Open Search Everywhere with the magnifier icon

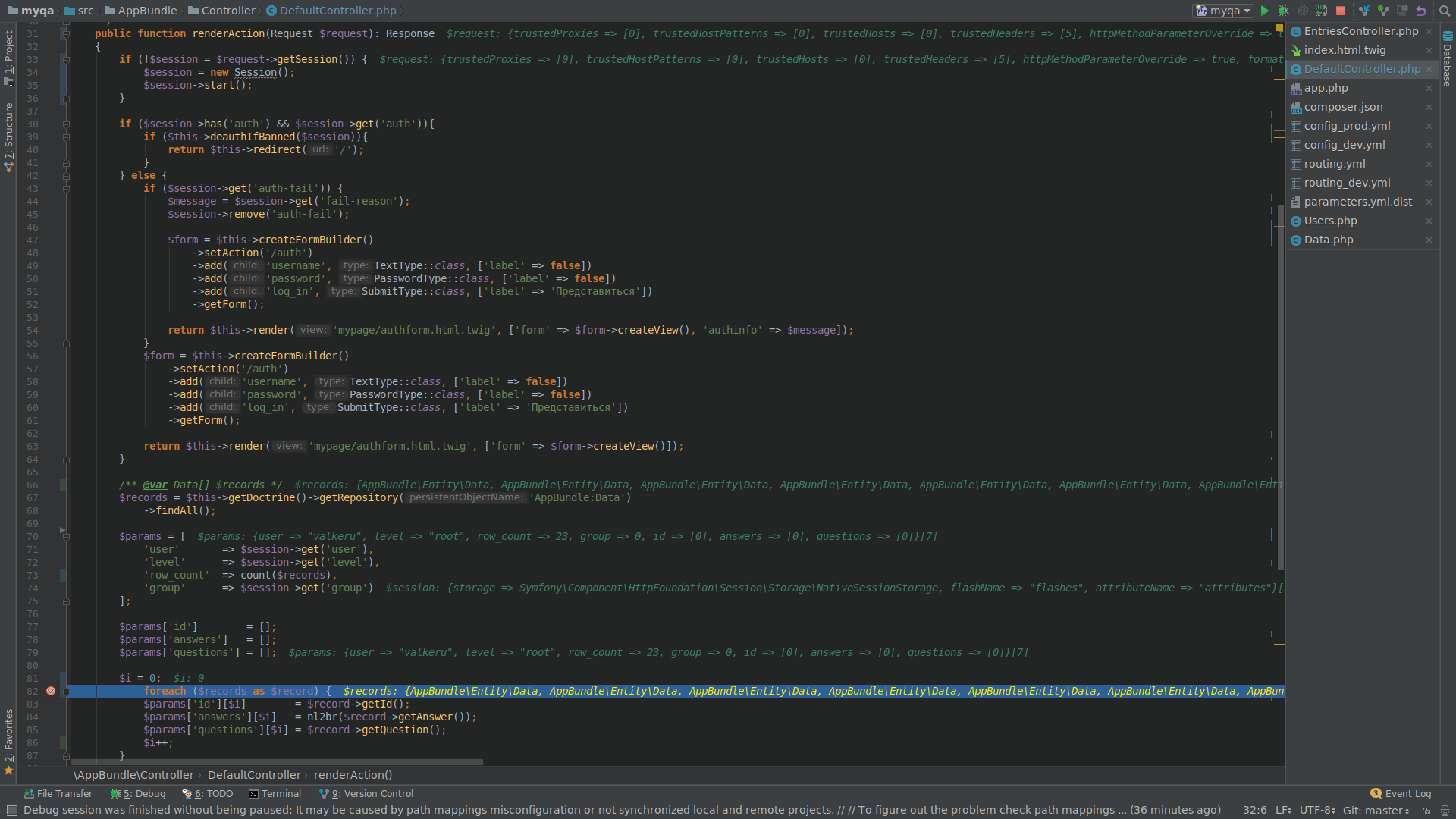pyautogui.click(x=1445, y=11)
